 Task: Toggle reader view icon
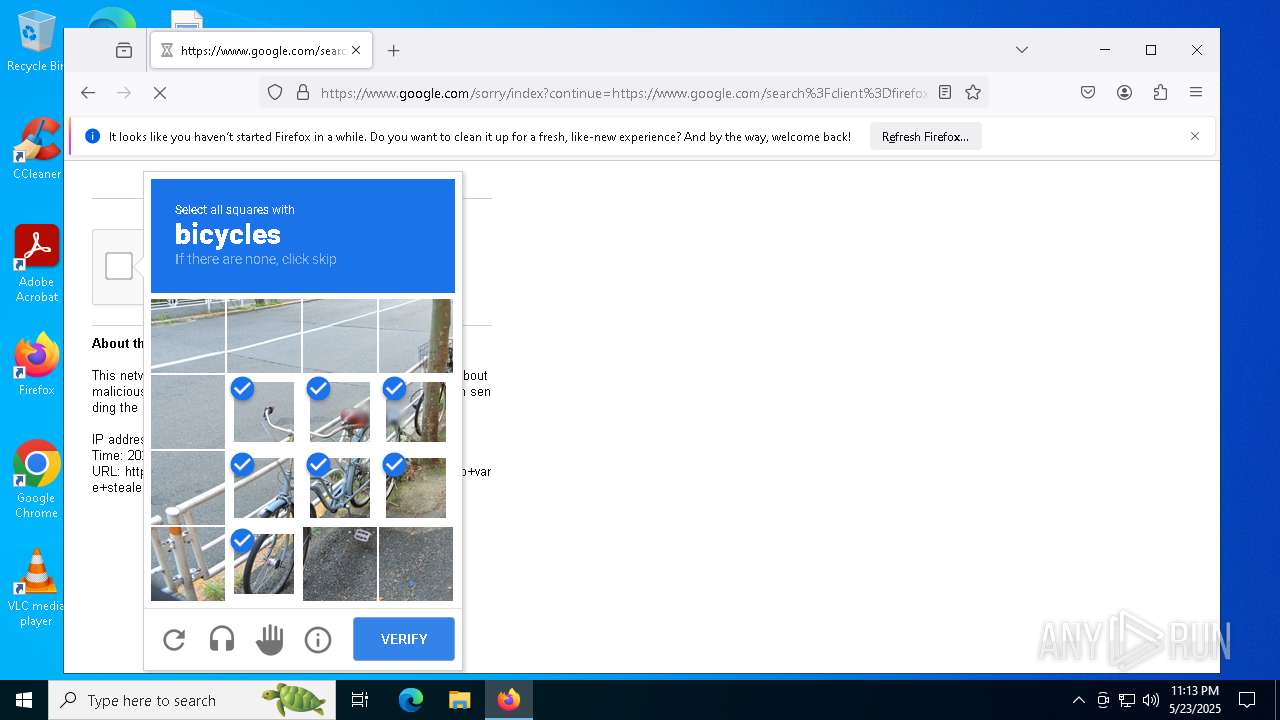click(945, 93)
